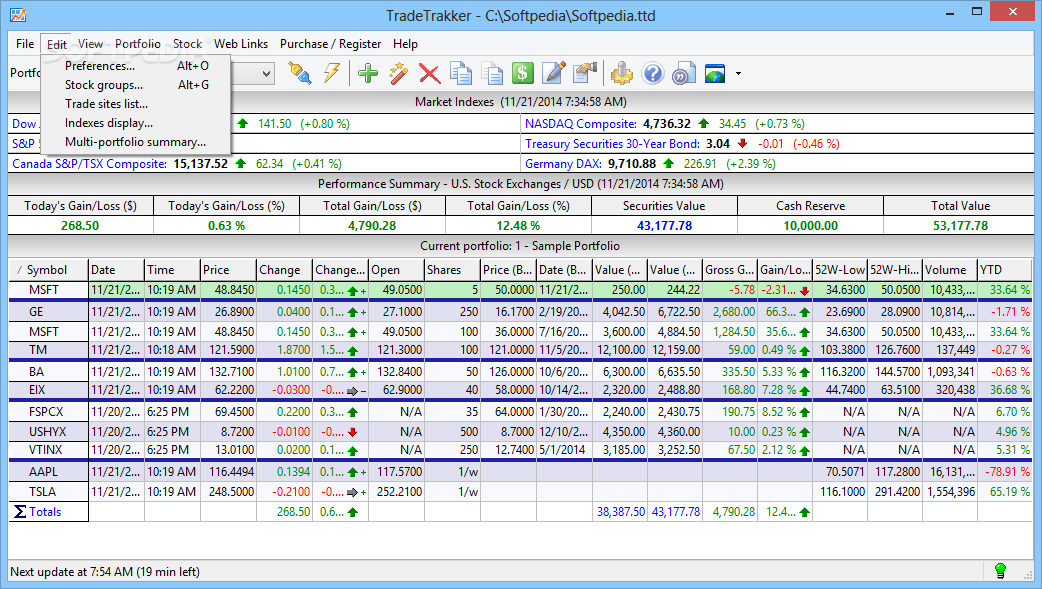Click the red down arrow in USHYX row
This screenshot has height=589, width=1042.
pos(353,432)
